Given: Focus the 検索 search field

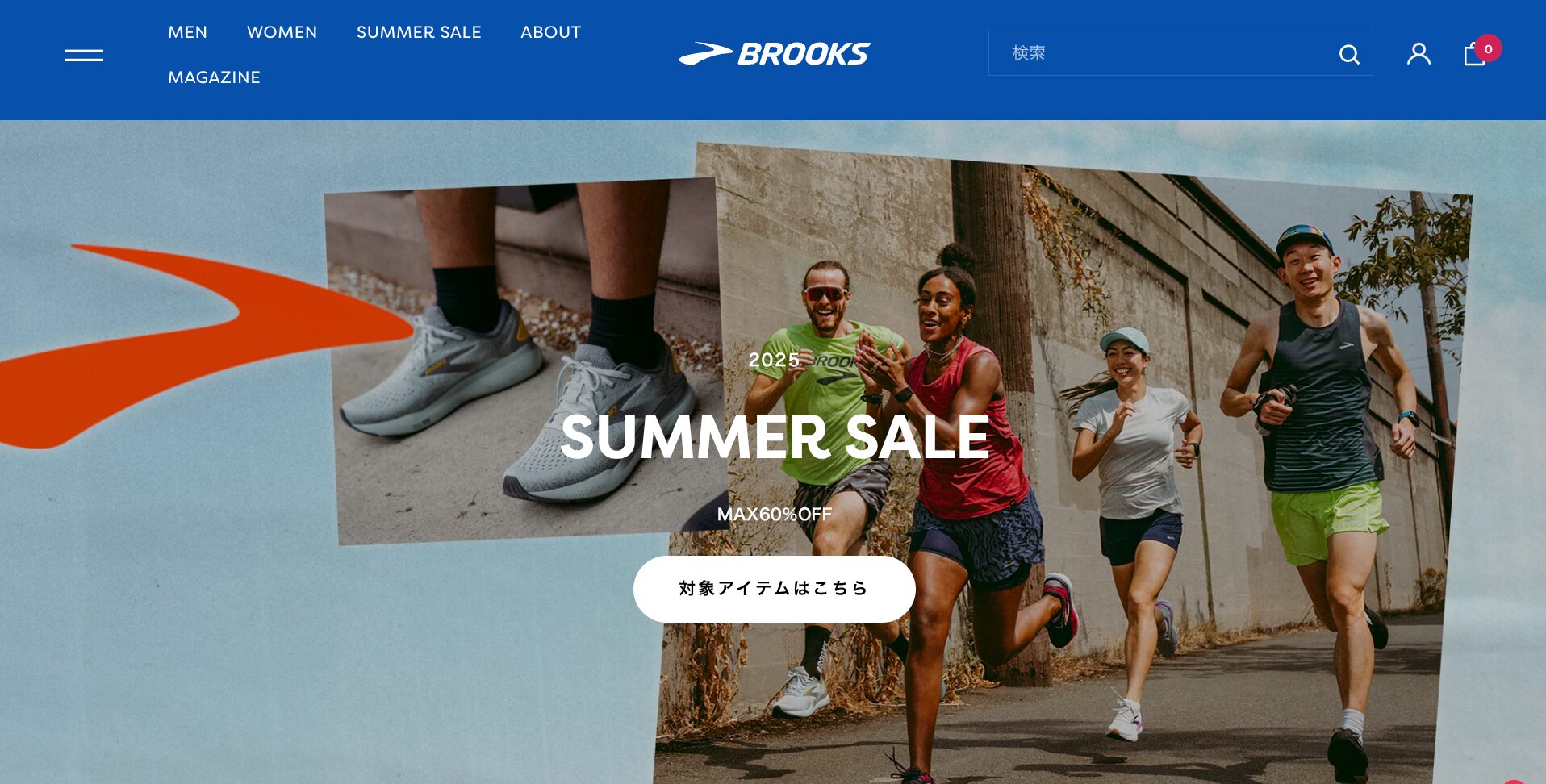Looking at the screenshot, I should click(x=1162, y=53).
